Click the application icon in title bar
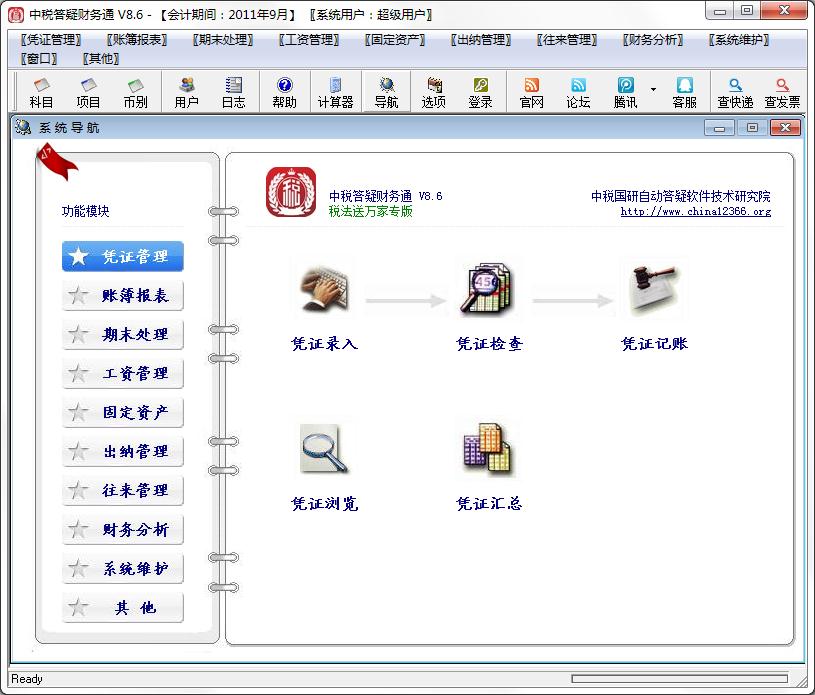Image resolution: width=815 pixels, height=695 pixels. pos(16,15)
